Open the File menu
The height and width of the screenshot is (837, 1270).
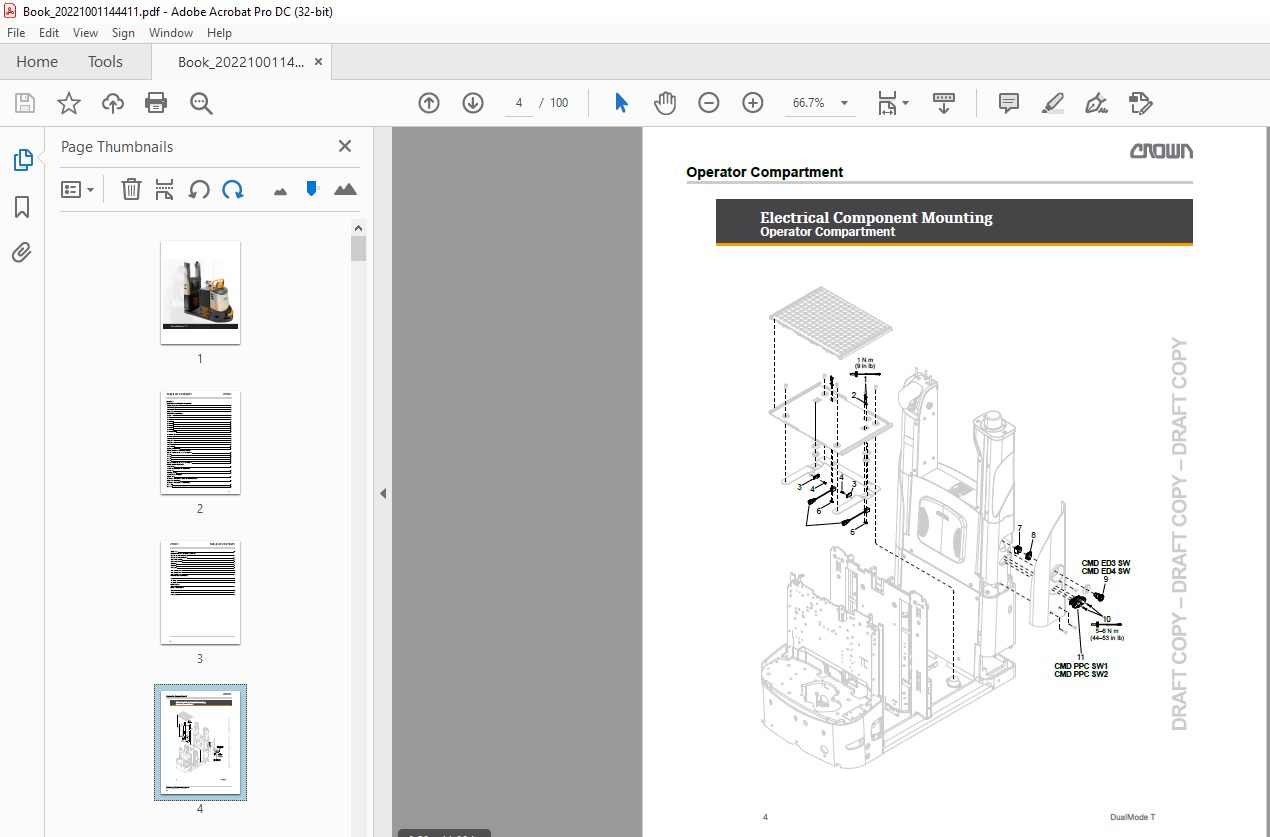click(16, 33)
